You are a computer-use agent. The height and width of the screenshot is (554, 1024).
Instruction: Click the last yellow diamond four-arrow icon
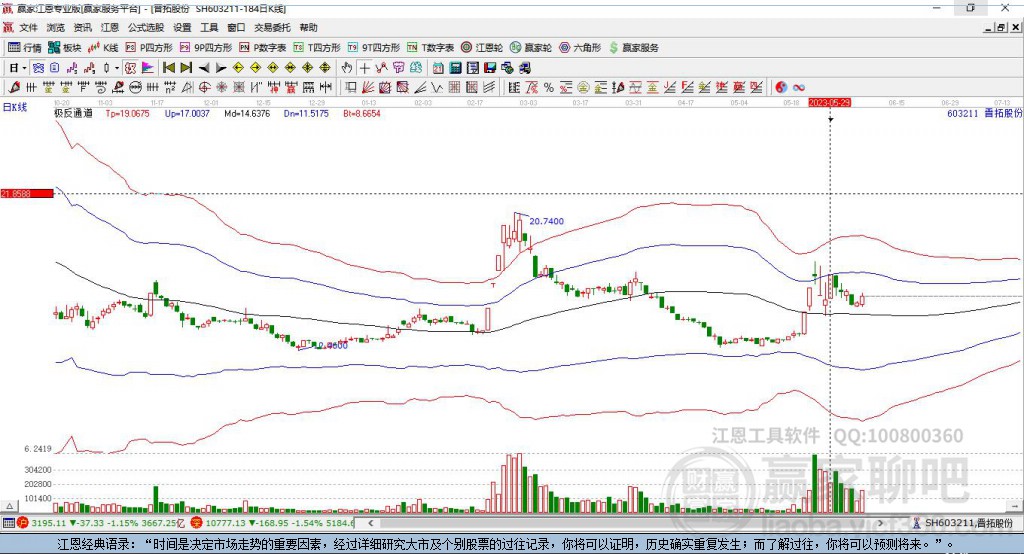point(325,68)
